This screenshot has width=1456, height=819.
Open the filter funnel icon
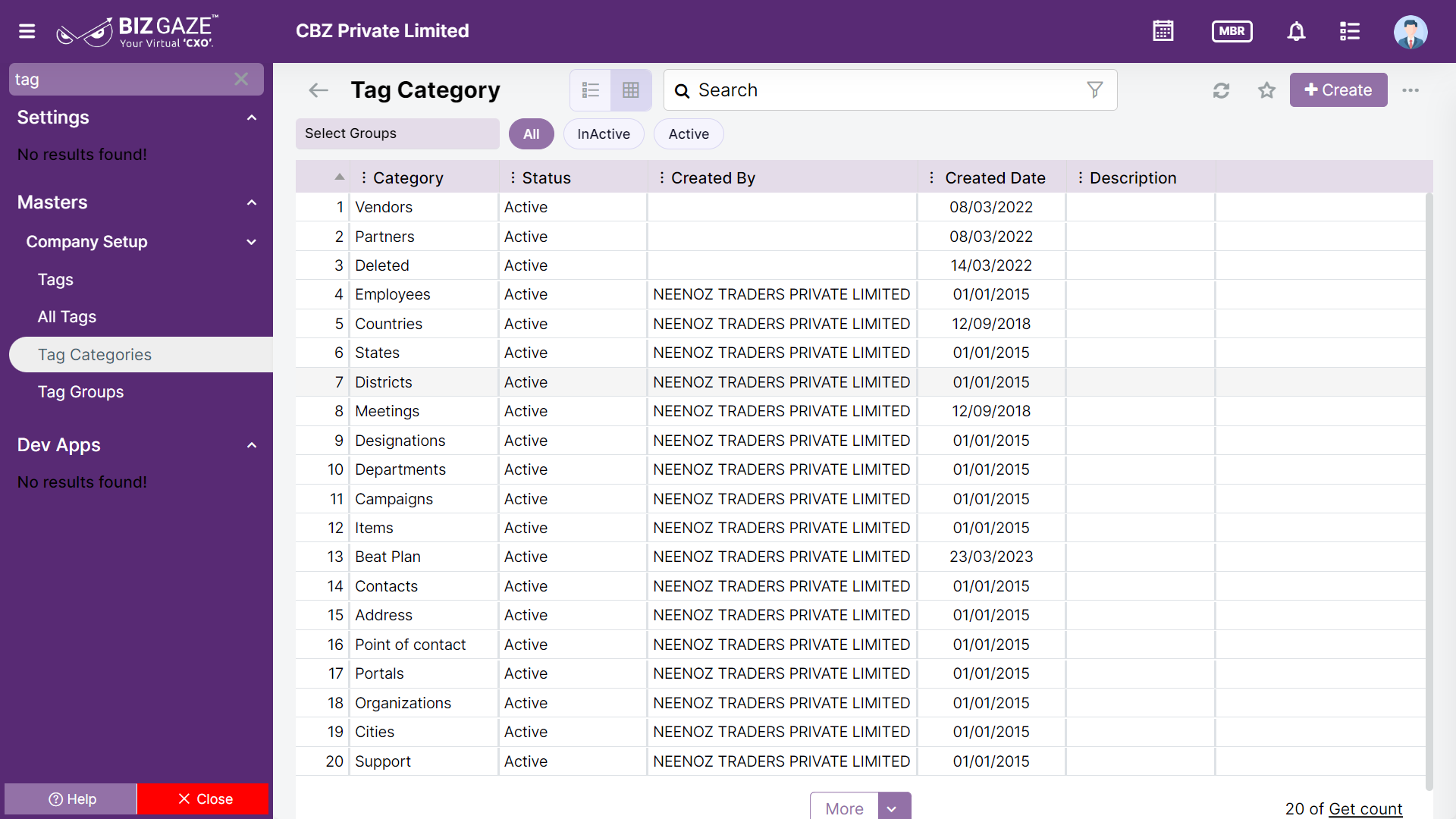(x=1094, y=90)
